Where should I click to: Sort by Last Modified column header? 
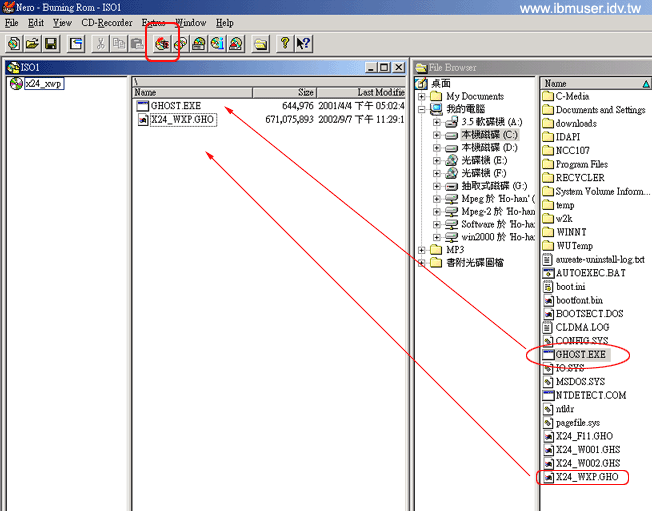coord(361,92)
